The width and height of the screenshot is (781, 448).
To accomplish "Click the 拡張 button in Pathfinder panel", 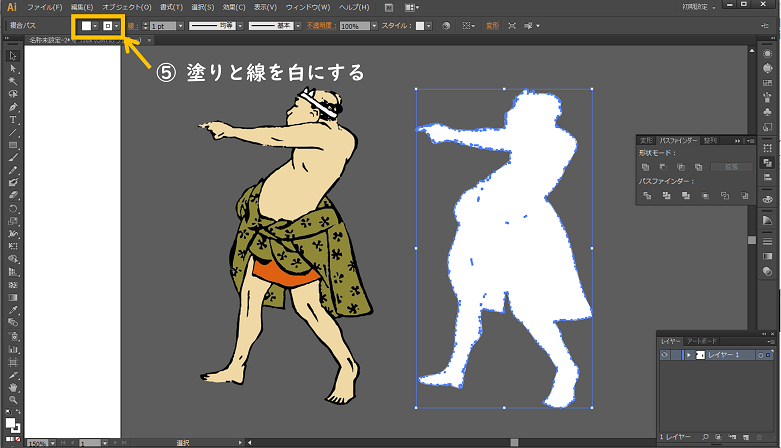I will (731, 167).
